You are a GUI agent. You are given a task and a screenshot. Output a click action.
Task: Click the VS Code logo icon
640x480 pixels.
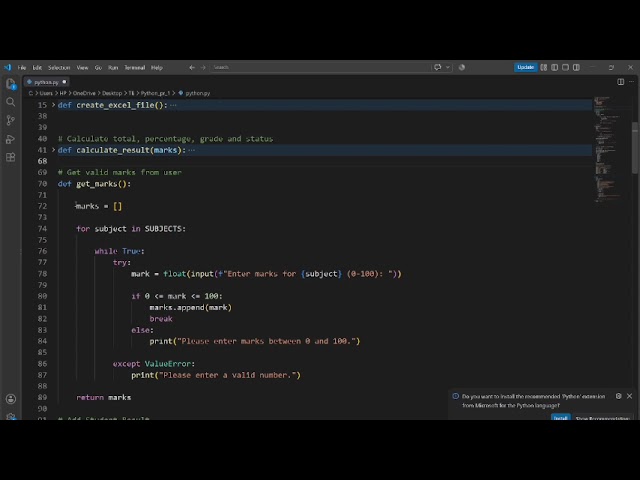(x=7, y=67)
